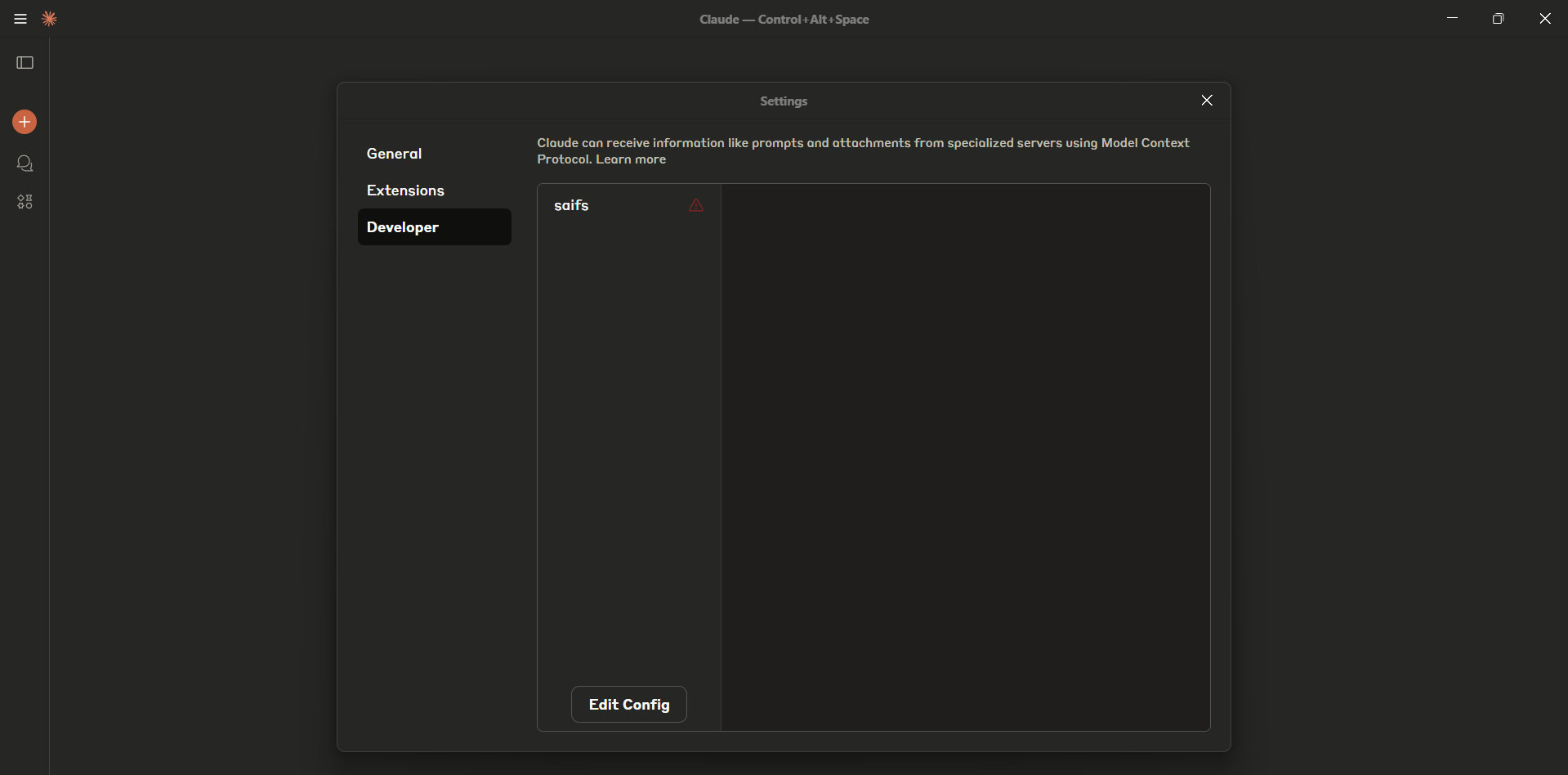Click the Edit Config button

coord(629,705)
